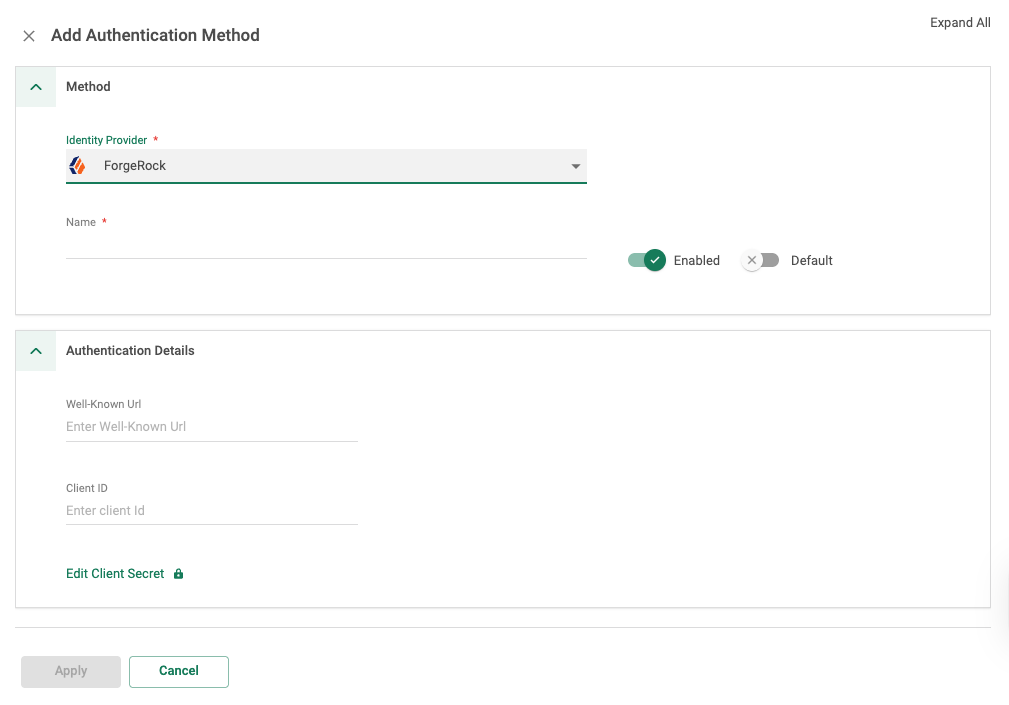Click the Edit Client Secret link
This screenshot has height=705, width=1009.
(x=115, y=574)
